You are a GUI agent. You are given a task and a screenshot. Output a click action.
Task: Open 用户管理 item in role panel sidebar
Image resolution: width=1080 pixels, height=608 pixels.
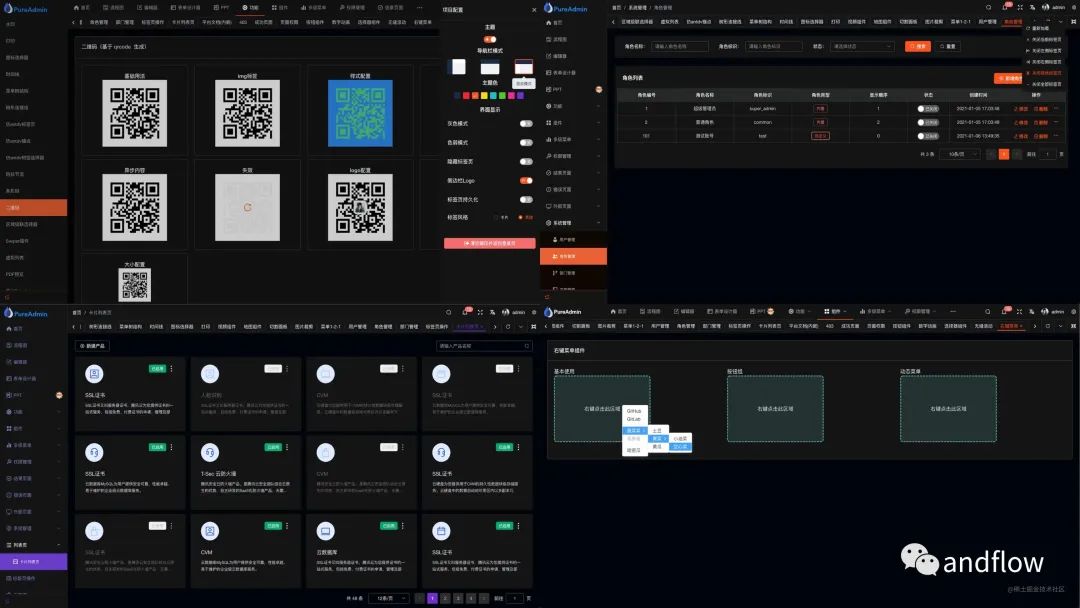pyautogui.click(x=573, y=240)
